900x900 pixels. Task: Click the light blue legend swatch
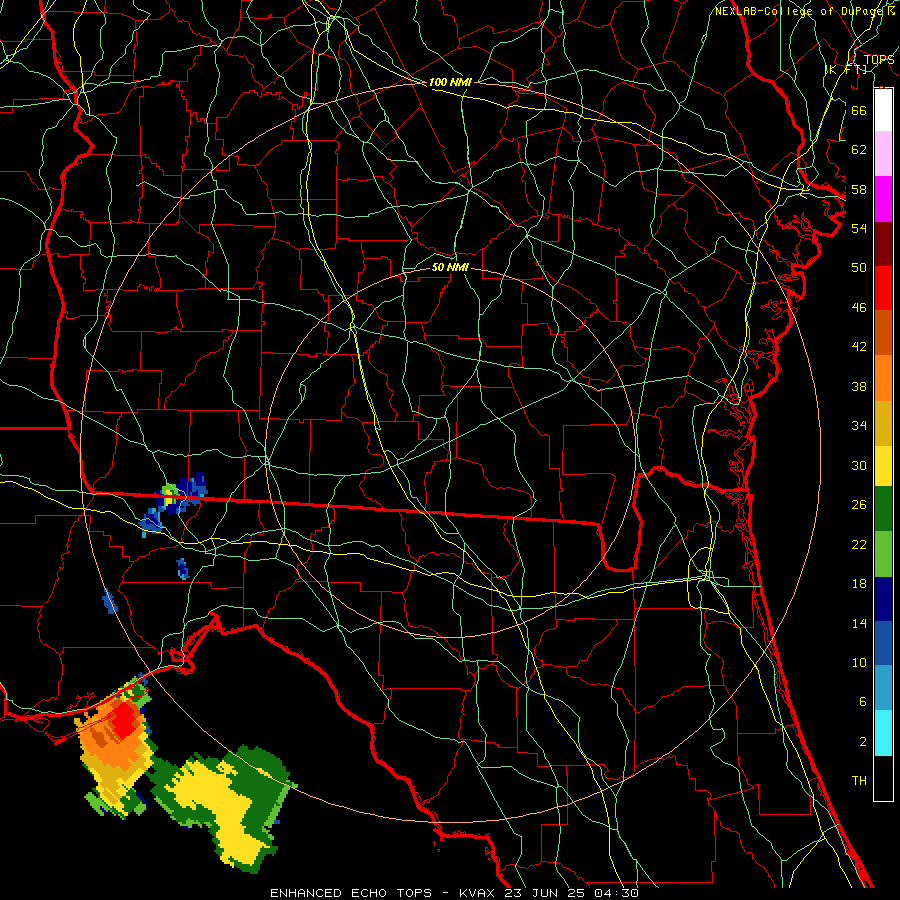pos(883,688)
